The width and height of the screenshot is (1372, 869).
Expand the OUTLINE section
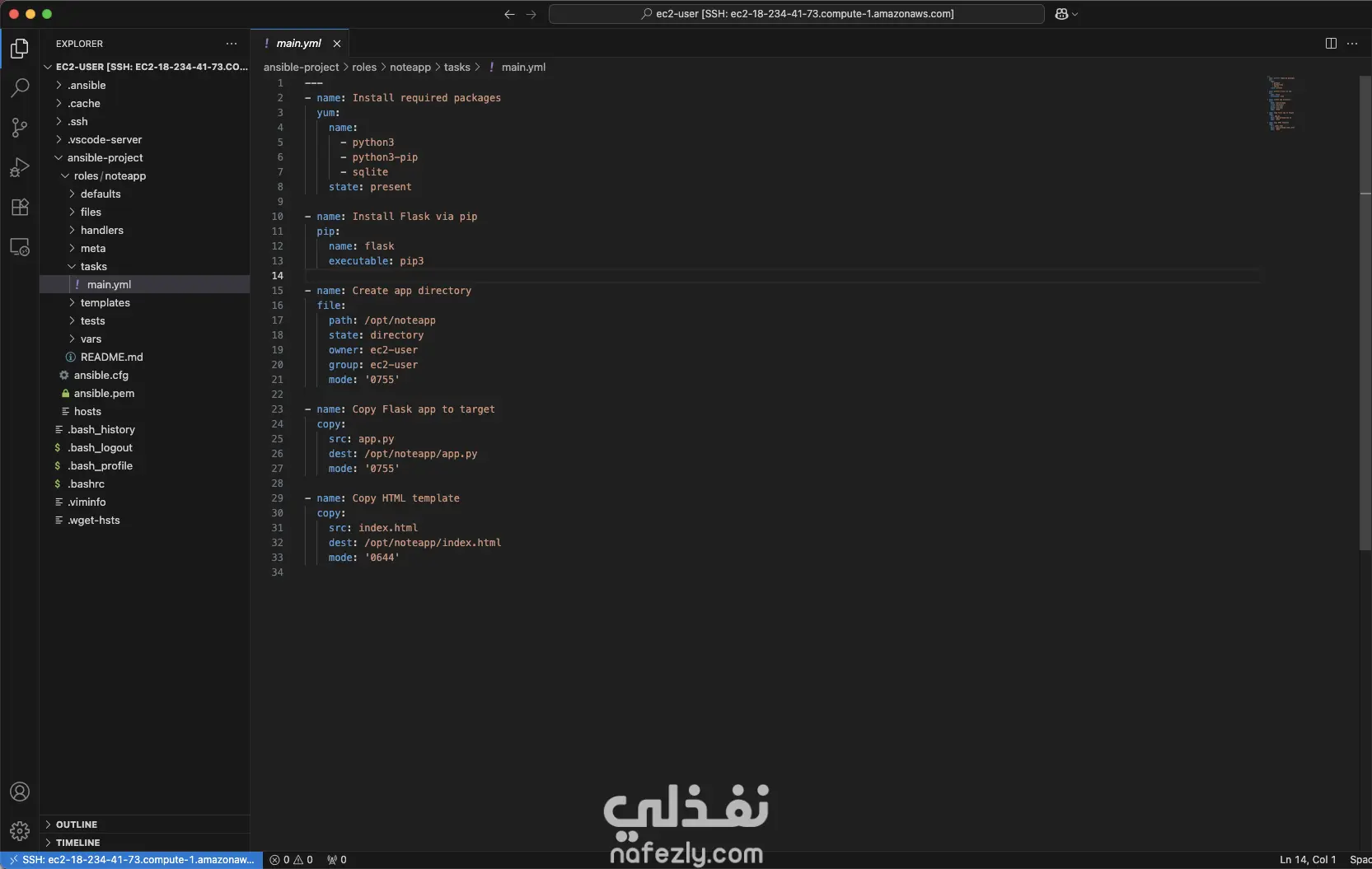coord(76,824)
